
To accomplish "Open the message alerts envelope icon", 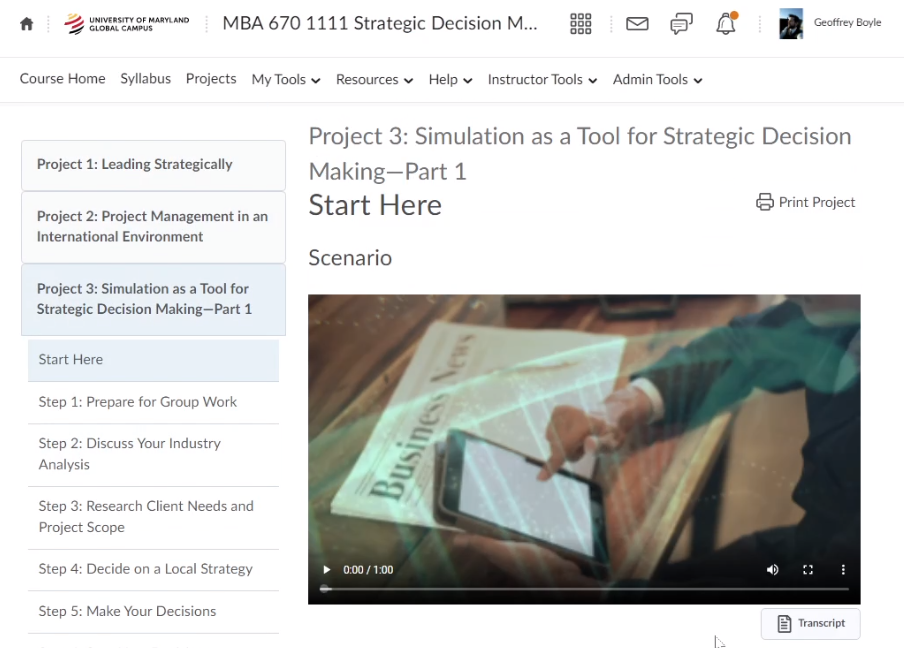I will (637, 24).
